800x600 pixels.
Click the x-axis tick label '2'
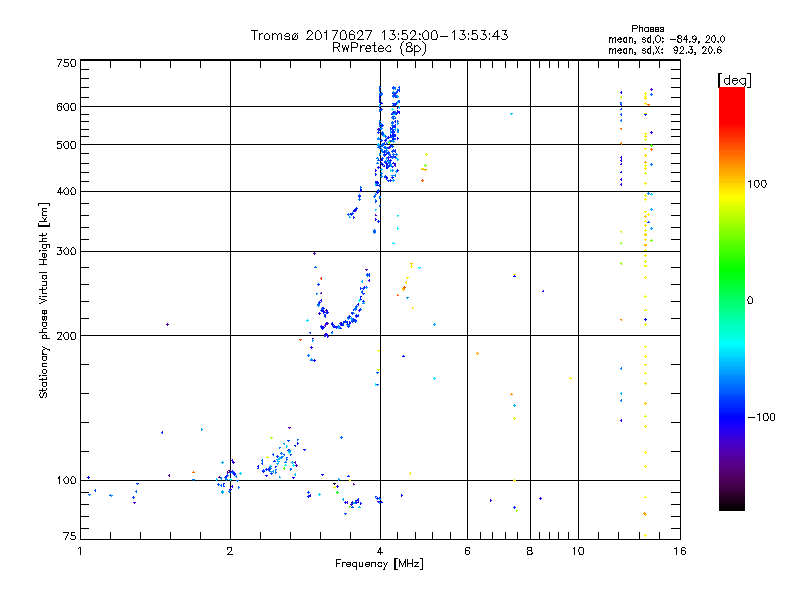(x=230, y=551)
